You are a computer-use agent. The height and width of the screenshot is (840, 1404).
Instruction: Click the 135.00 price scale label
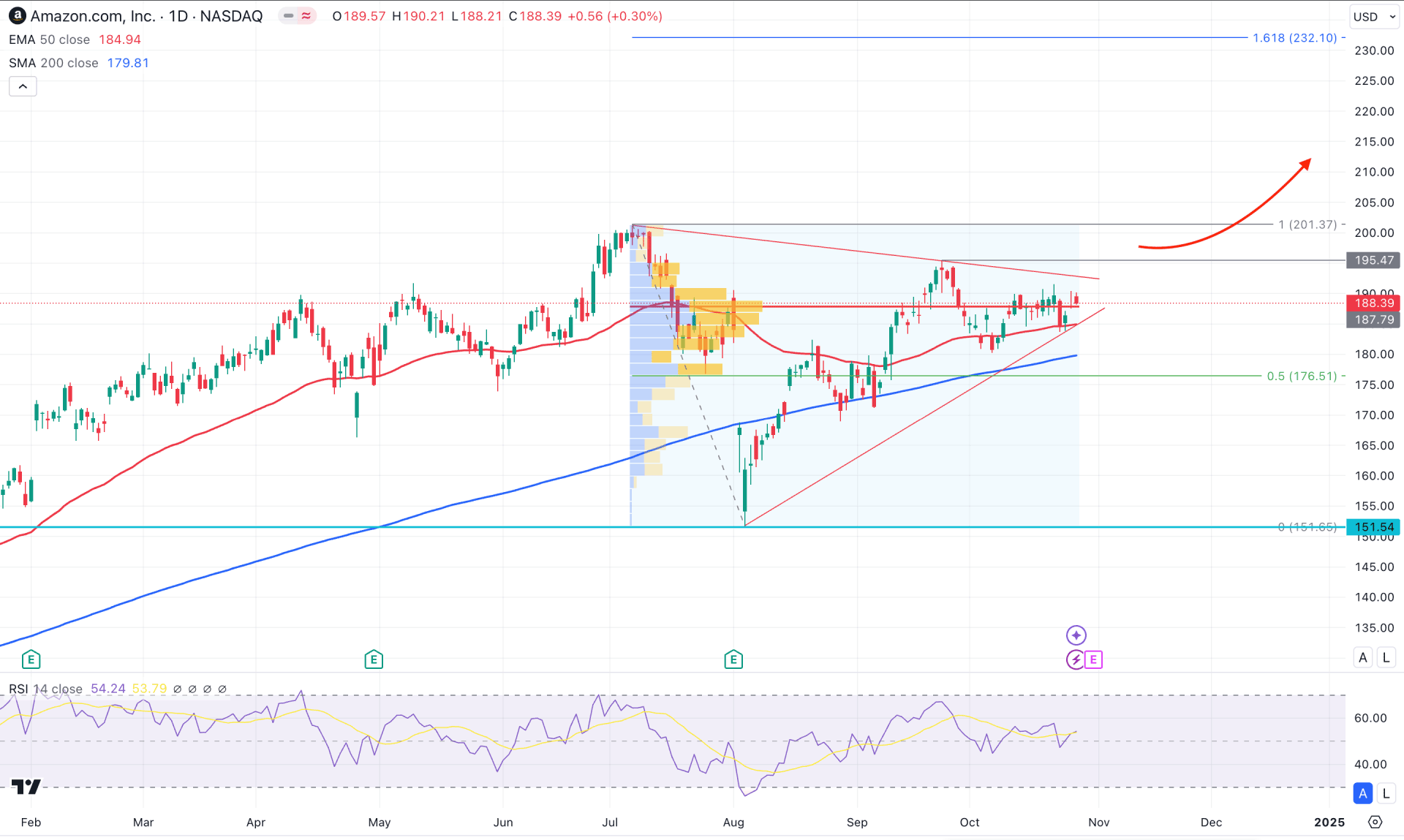click(x=1374, y=627)
